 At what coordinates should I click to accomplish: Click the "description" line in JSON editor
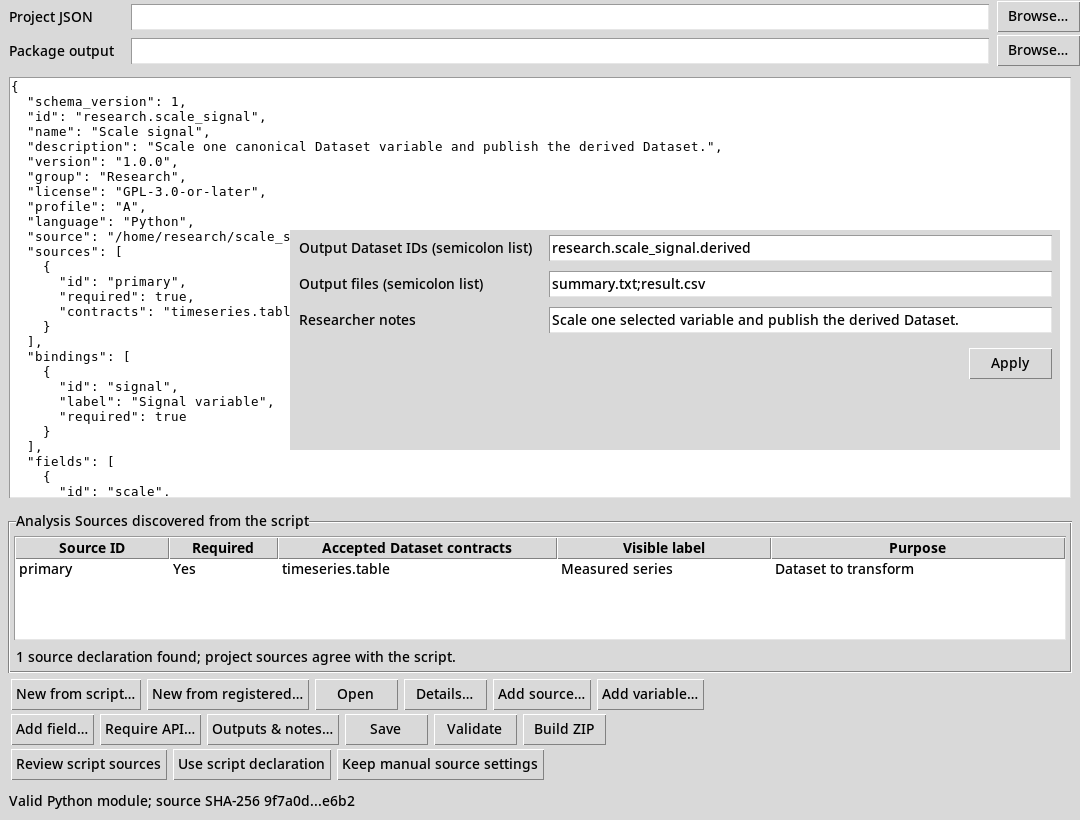[375, 147]
